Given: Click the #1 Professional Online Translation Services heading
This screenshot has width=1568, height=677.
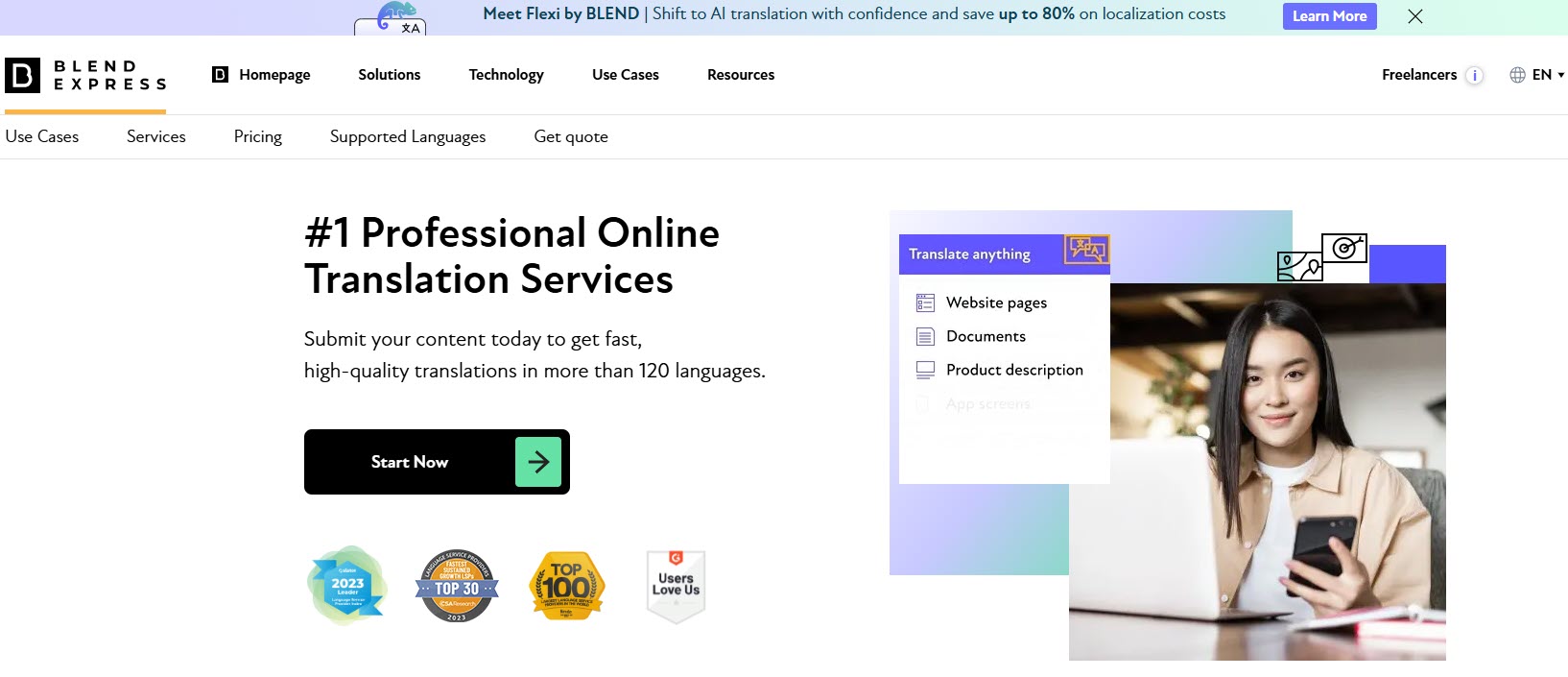Looking at the screenshot, I should point(511,255).
